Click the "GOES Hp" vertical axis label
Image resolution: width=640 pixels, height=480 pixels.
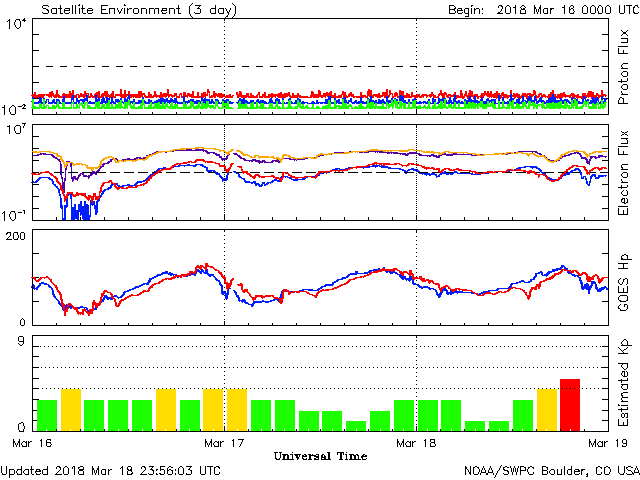pyautogui.click(x=623, y=282)
